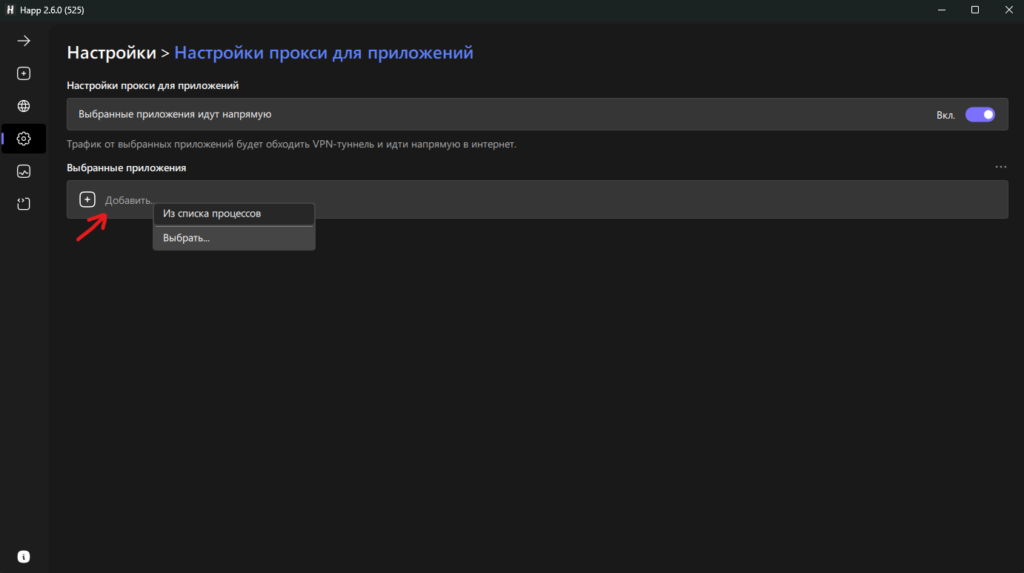Go back to Настройки via breadcrumb
Image resolution: width=1024 pixels, height=573 pixels.
coord(112,52)
